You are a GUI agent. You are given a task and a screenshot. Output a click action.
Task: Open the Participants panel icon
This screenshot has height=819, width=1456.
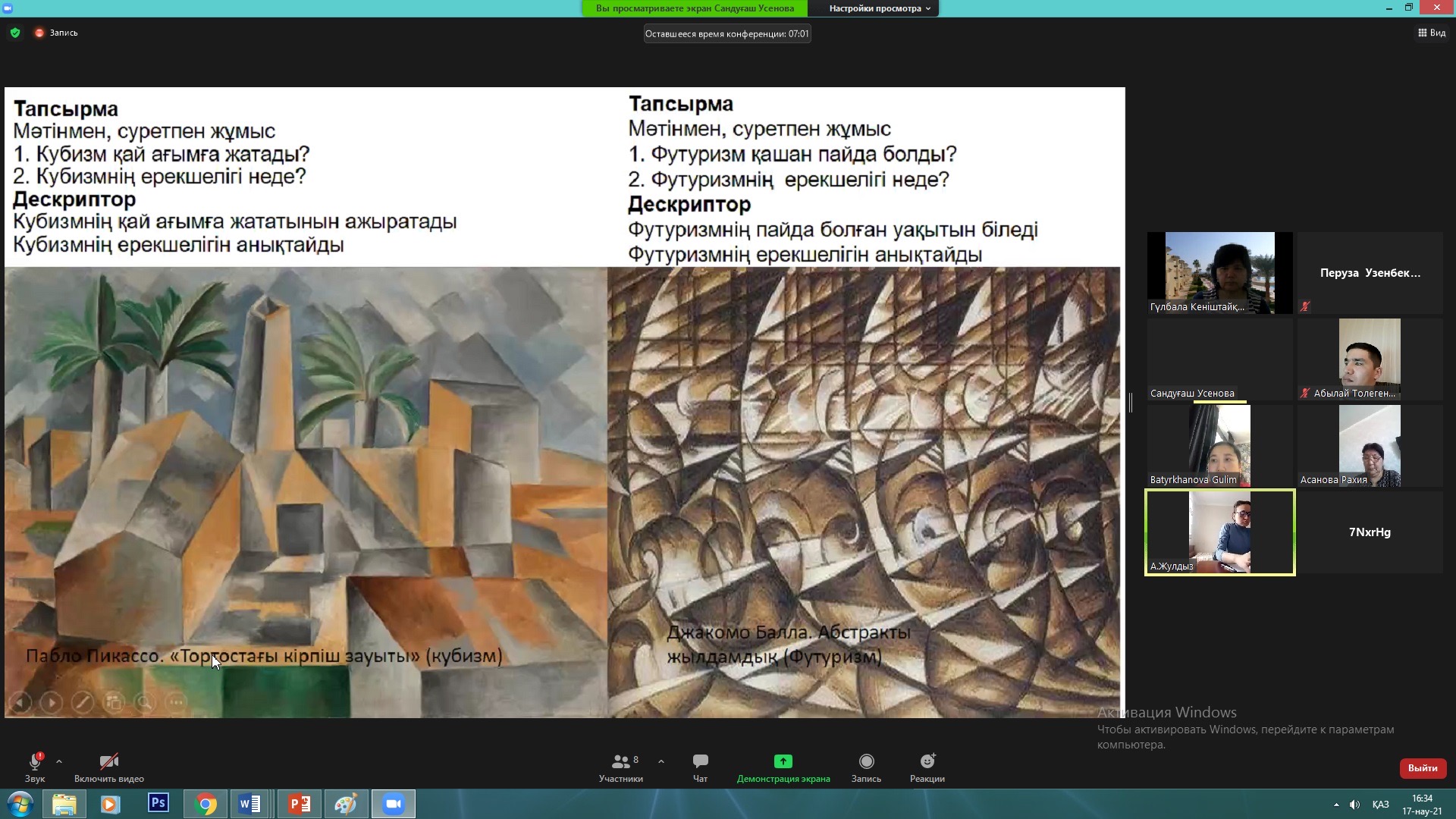[x=621, y=761]
